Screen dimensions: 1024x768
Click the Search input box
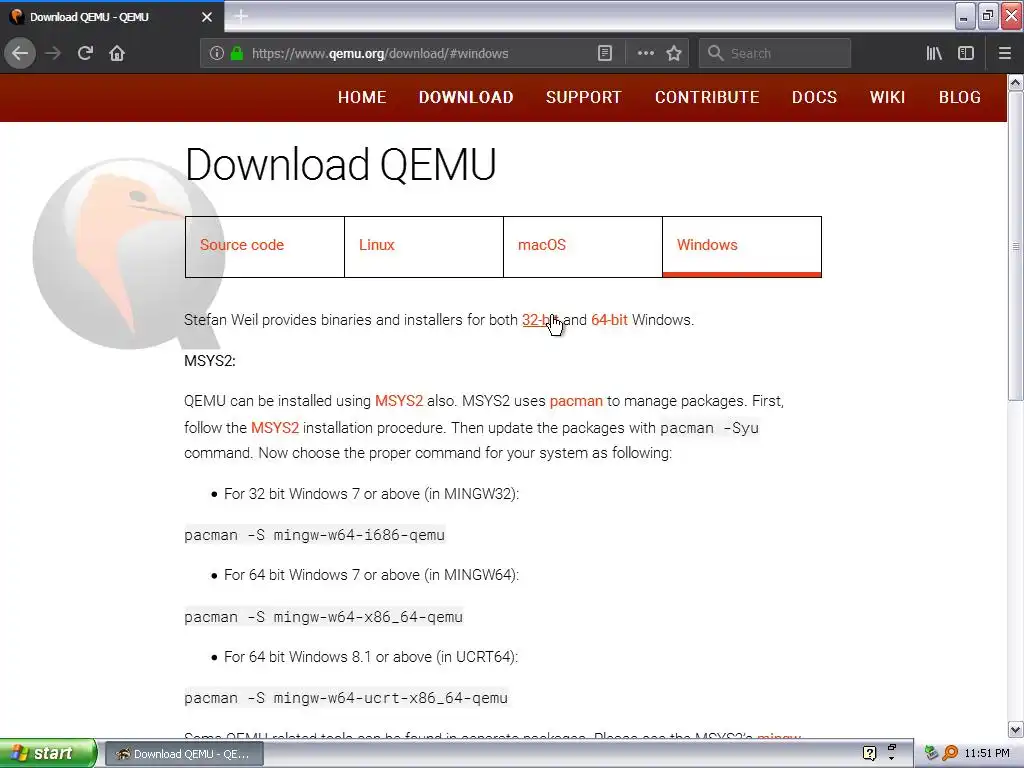click(x=775, y=54)
